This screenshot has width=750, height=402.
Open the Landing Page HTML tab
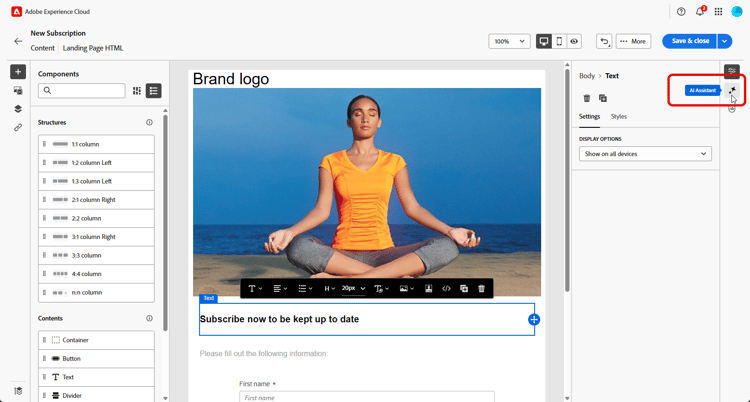(x=93, y=48)
